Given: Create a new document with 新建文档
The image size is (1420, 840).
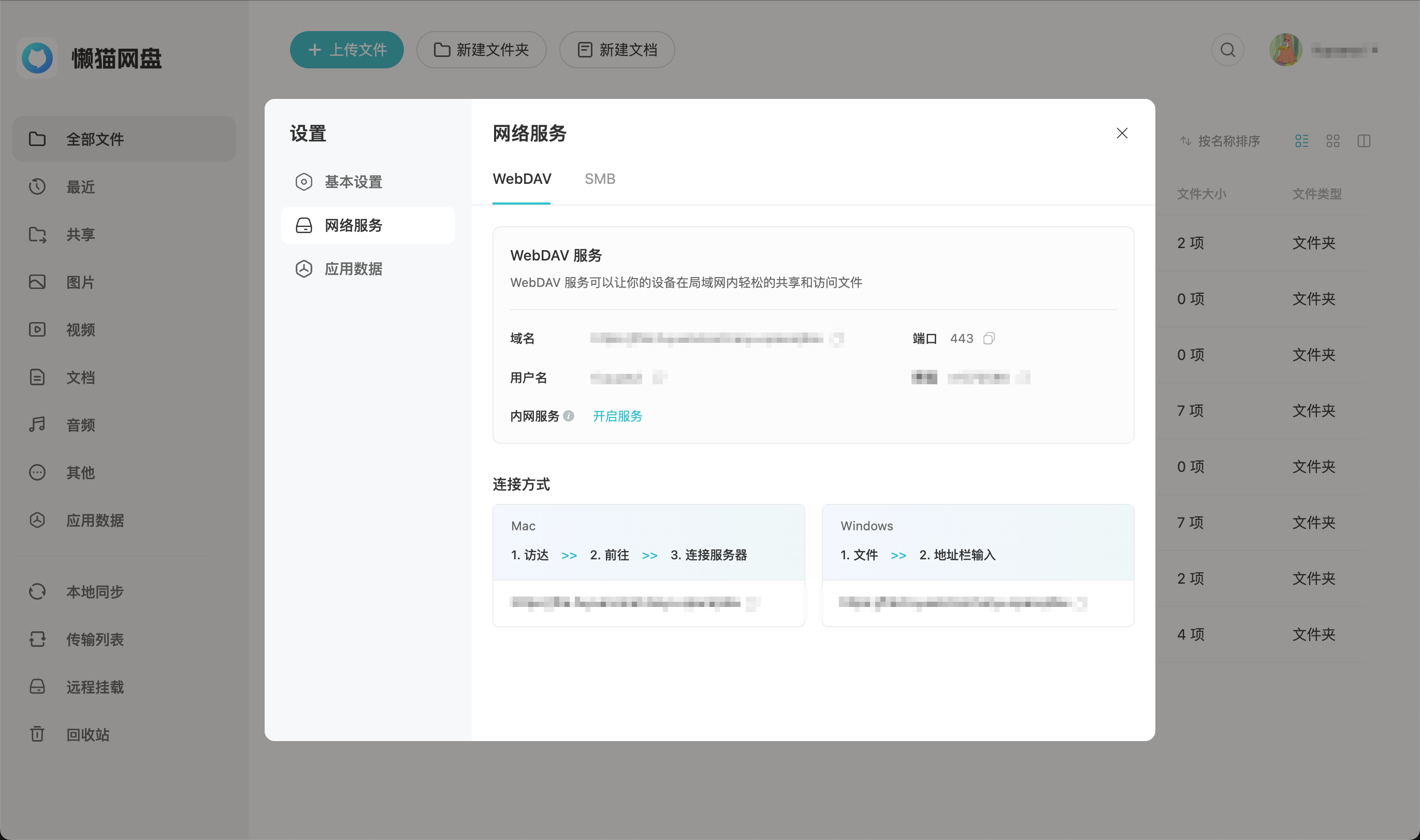Looking at the screenshot, I should pos(616,50).
